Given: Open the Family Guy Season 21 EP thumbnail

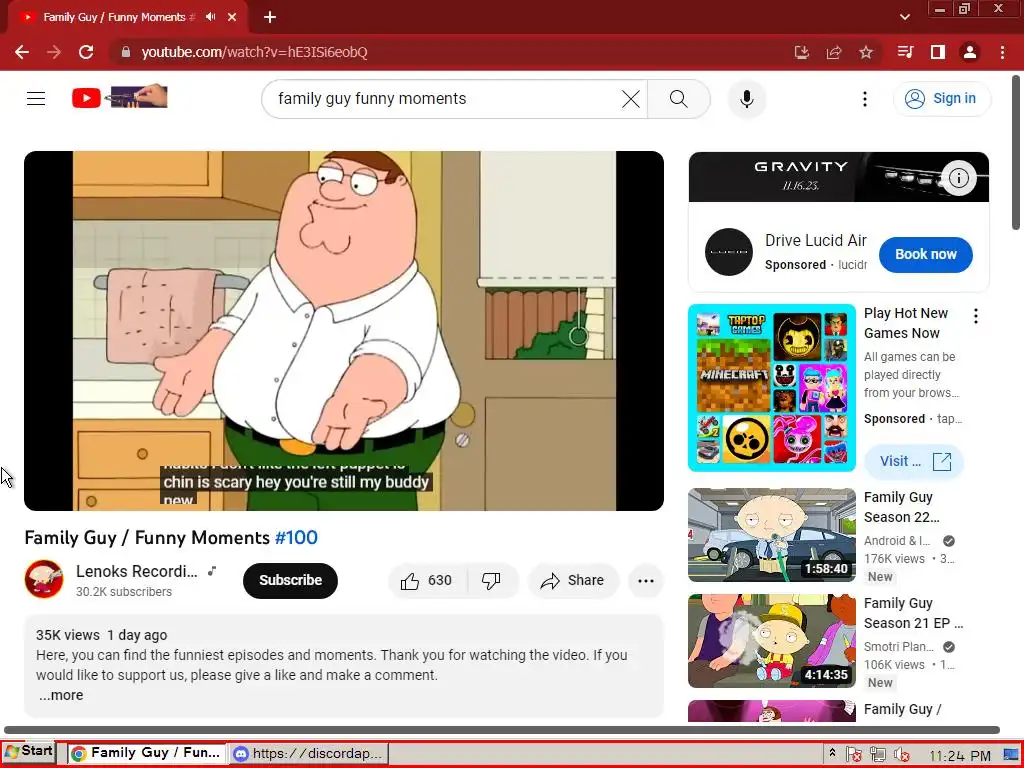Looking at the screenshot, I should point(771,641).
